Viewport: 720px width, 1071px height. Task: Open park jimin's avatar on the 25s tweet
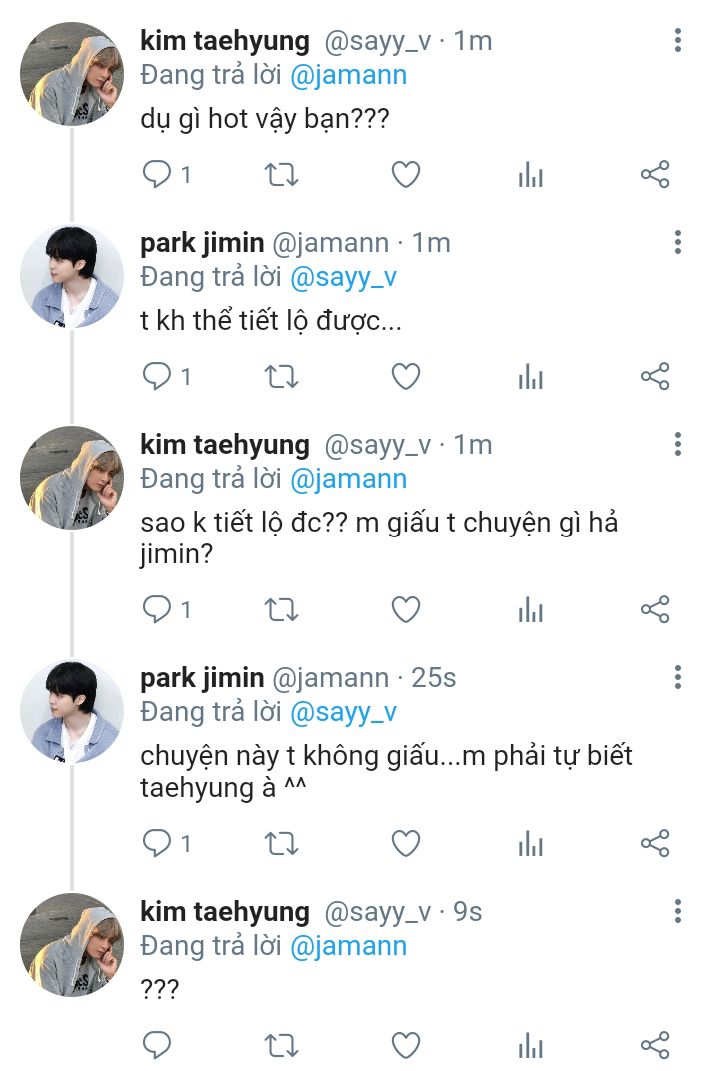[x=72, y=711]
